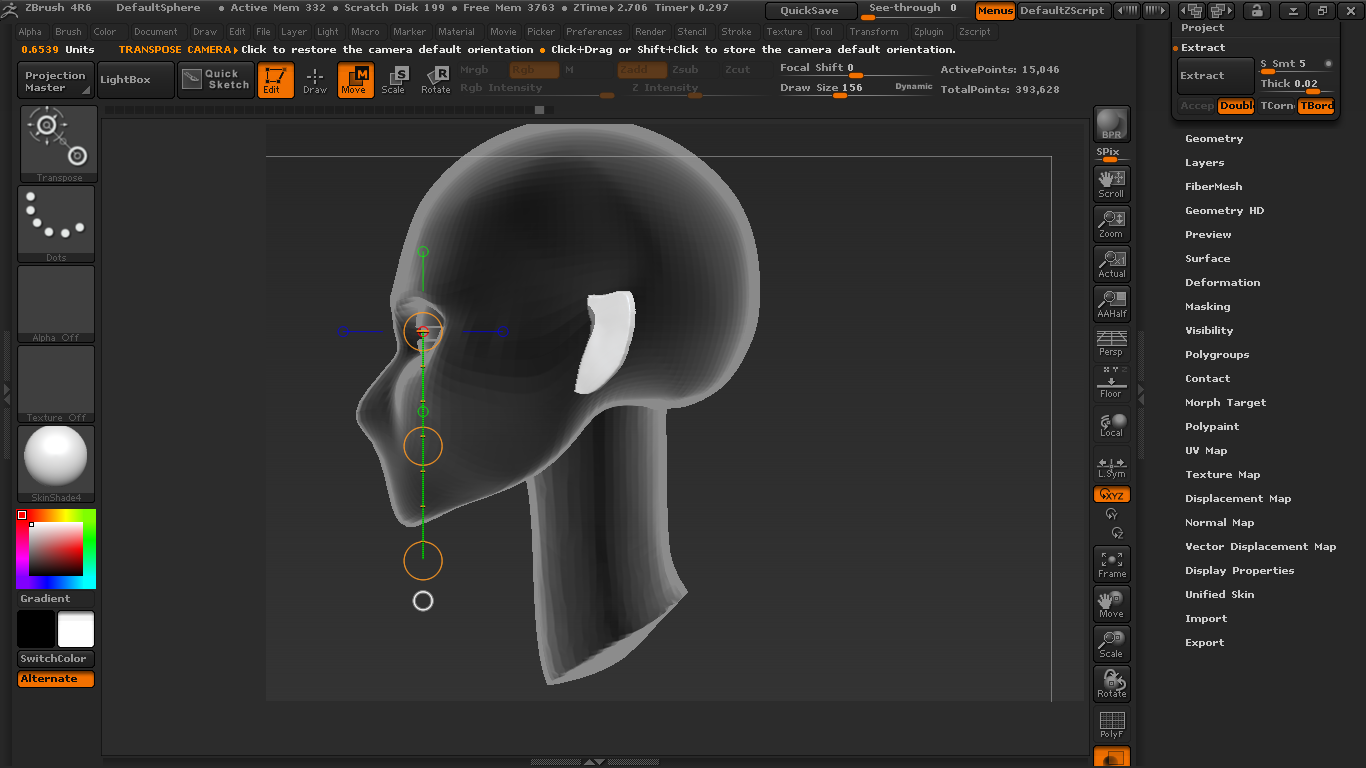Select the transpose Rotate mode beside Mrgb
The width and height of the screenshot is (1366, 768).
[435, 80]
